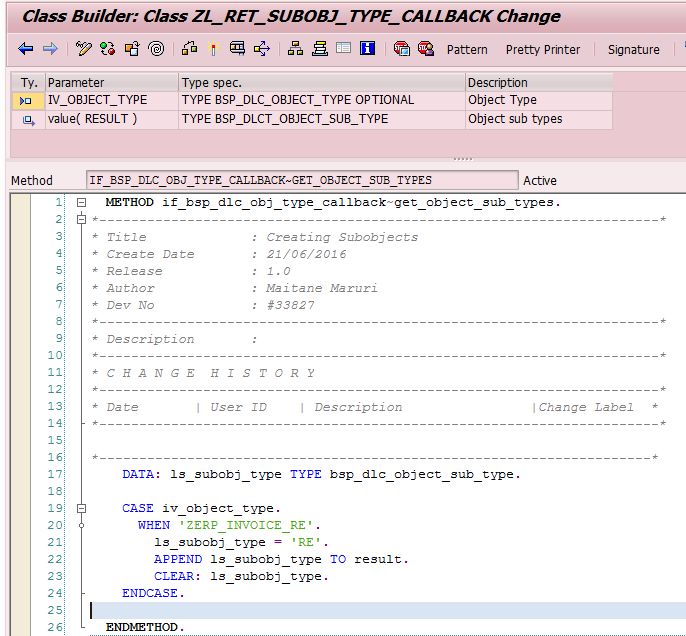Screen dimensions: 686x636
Task: Click the Other Object icon
Action: coord(132,49)
